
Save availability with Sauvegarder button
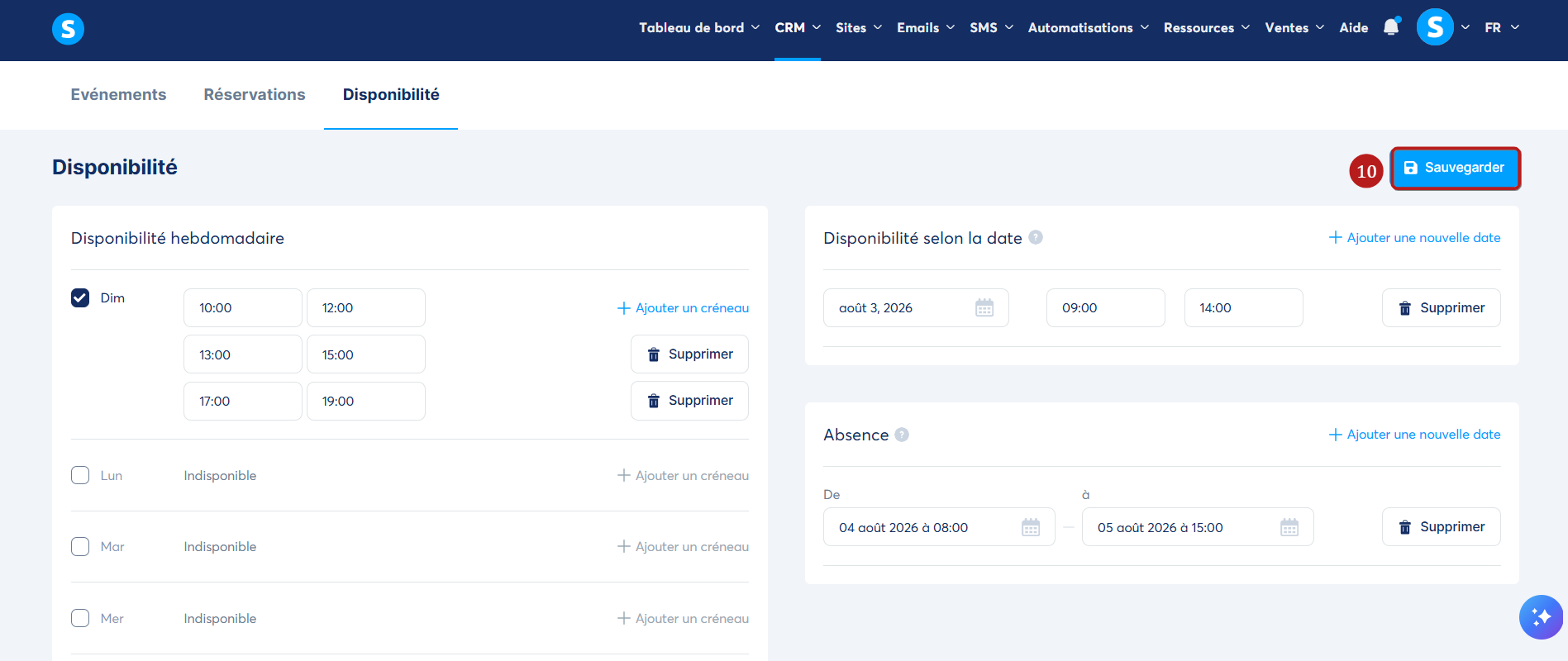tap(1455, 168)
